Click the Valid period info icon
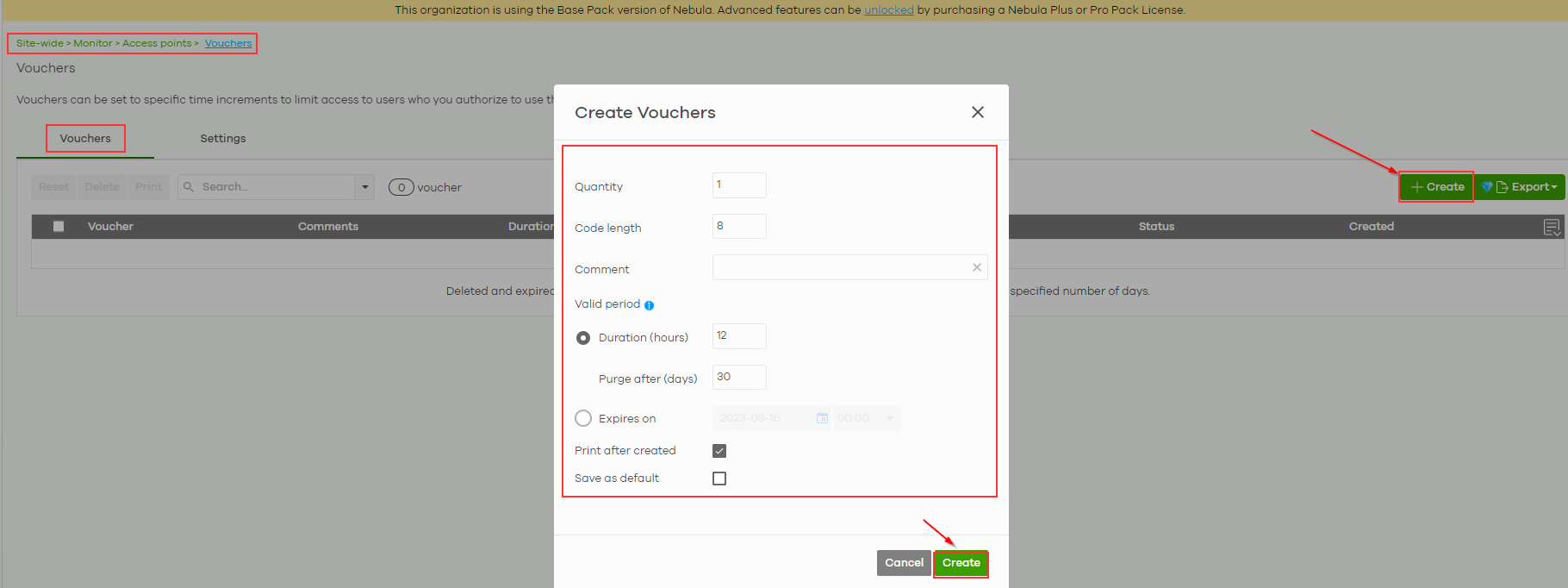Screen dimensions: 1568x588 (649, 305)
